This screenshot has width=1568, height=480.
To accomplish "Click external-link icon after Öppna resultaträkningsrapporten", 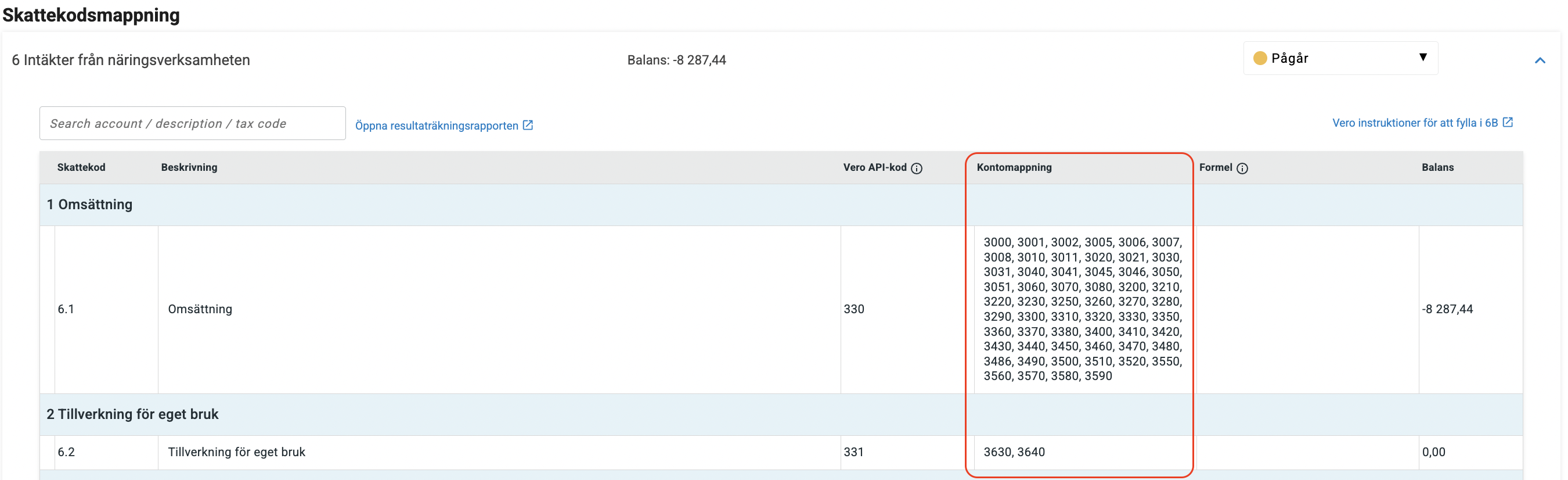I will 528,125.
